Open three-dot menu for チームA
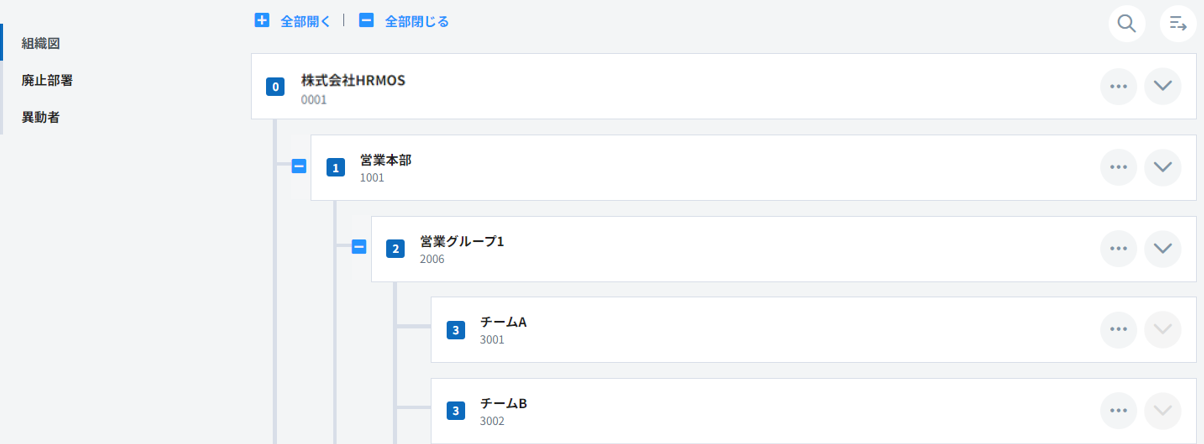 point(1119,329)
